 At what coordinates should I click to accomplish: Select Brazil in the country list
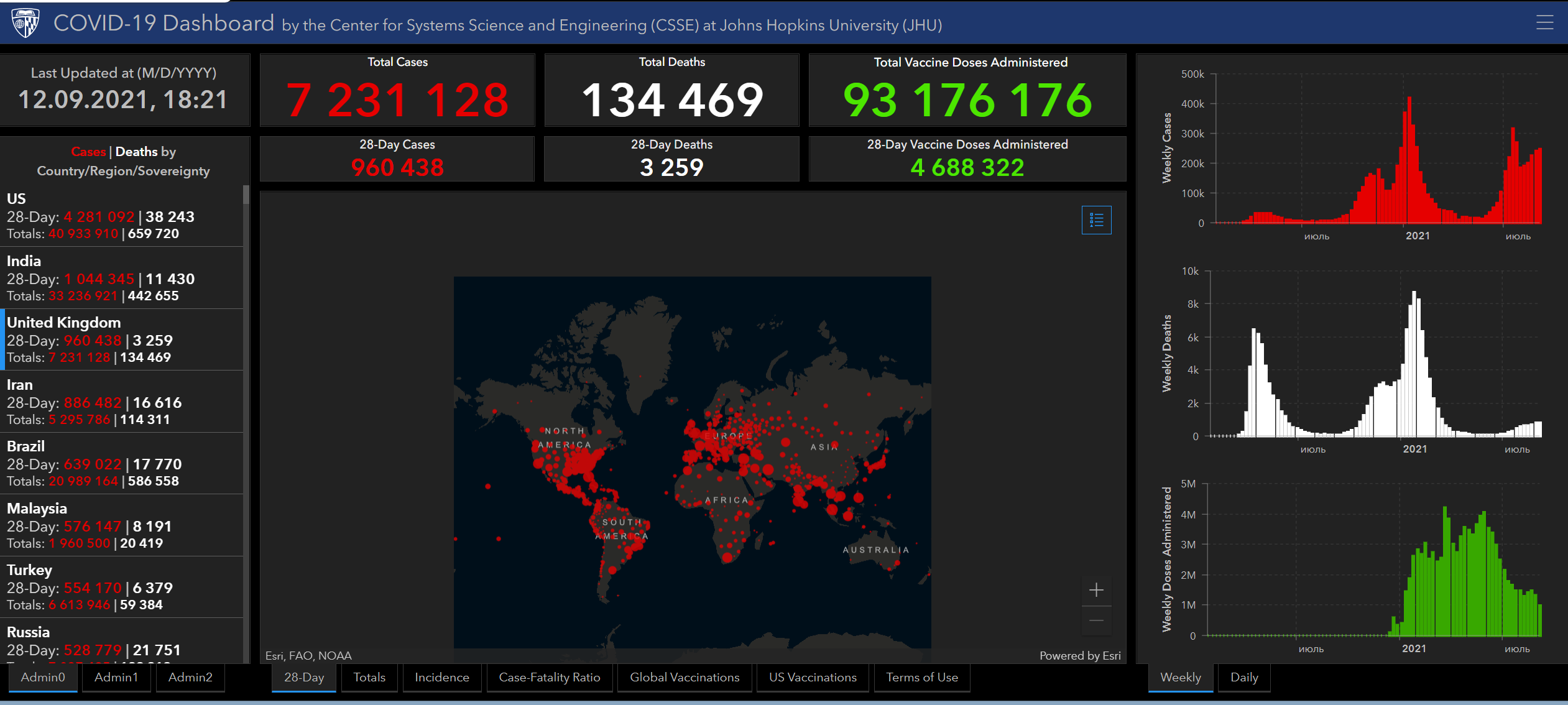click(121, 463)
